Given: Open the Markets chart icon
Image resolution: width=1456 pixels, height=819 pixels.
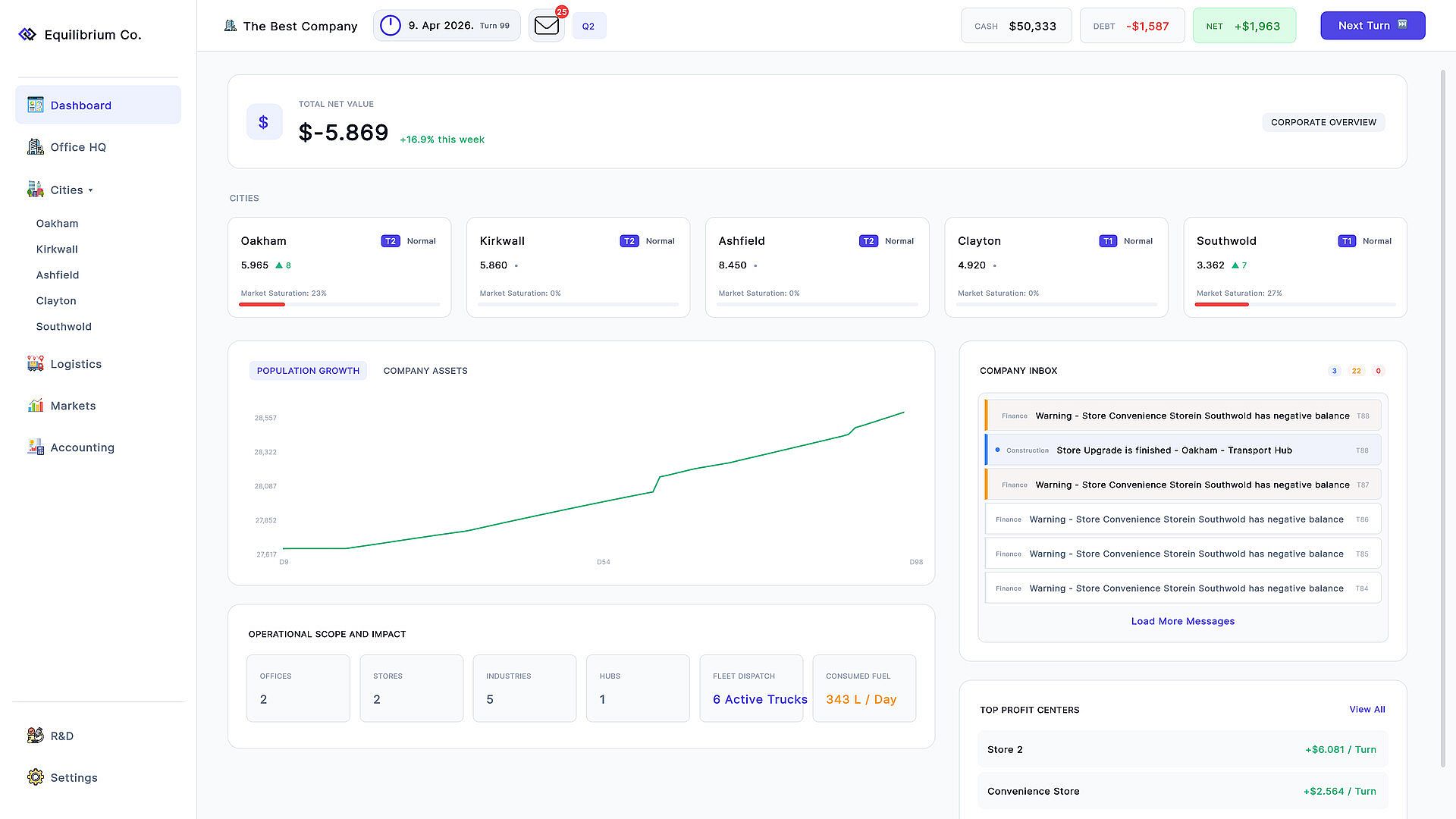Looking at the screenshot, I should [36, 406].
